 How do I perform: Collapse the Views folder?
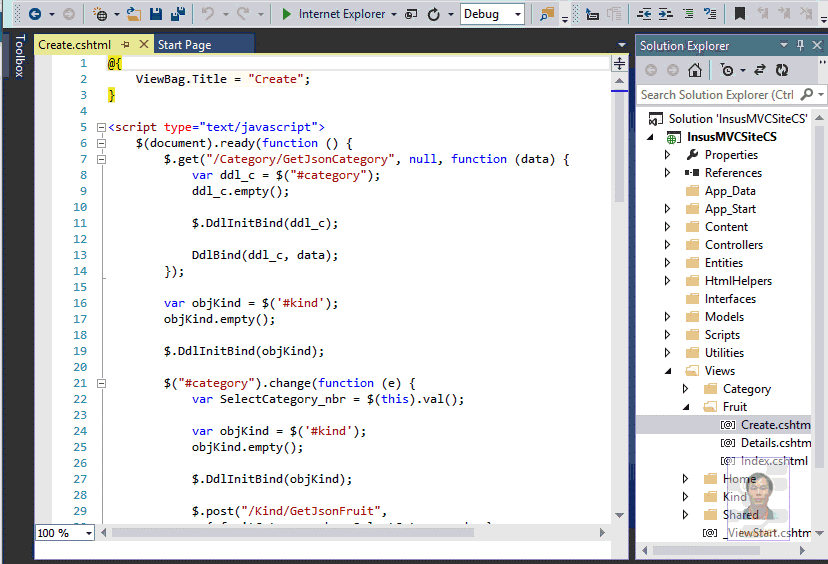pos(668,371)
